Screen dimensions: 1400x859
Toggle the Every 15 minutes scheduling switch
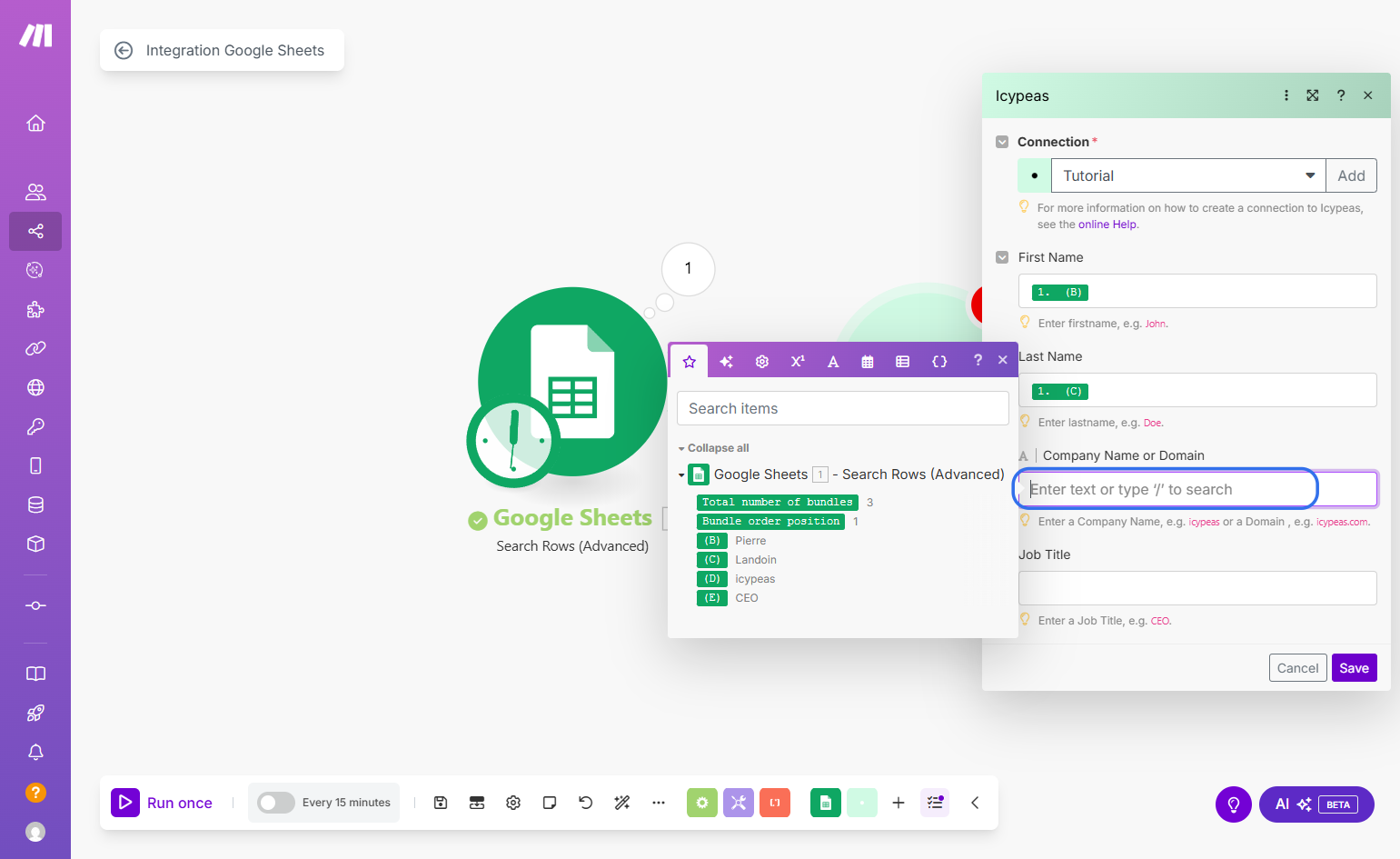click(x=275, y=803)
